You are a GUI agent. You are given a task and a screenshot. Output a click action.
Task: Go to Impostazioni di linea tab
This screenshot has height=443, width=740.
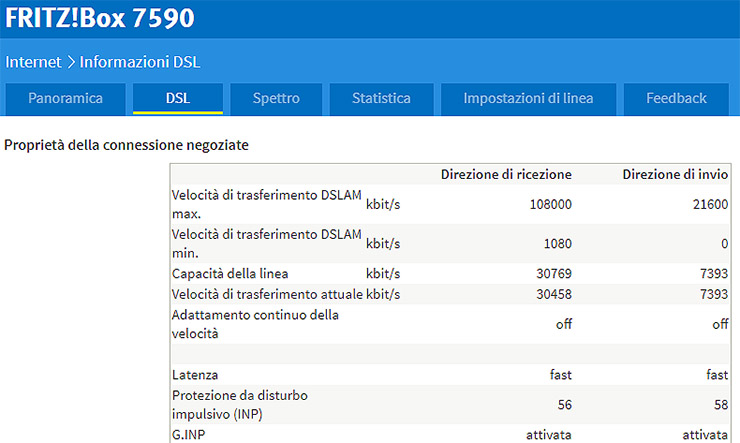[528, 98]
